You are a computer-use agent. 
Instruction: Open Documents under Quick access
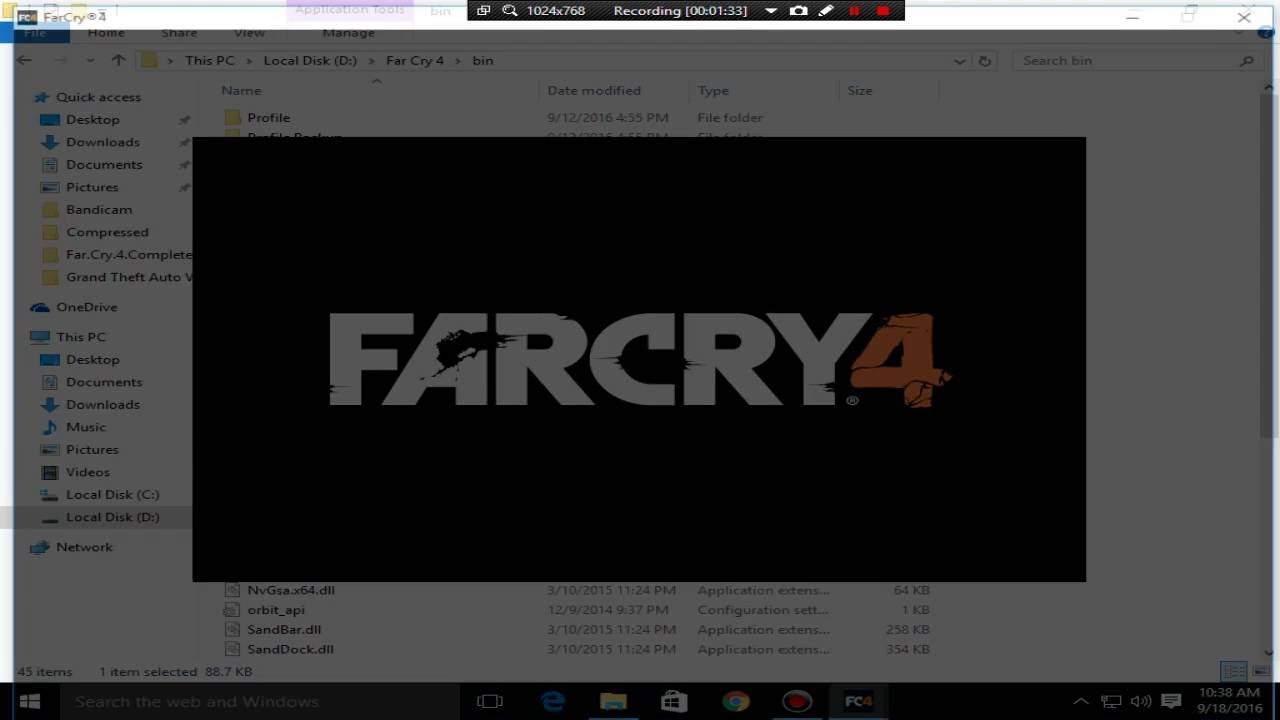click(104, 164)
